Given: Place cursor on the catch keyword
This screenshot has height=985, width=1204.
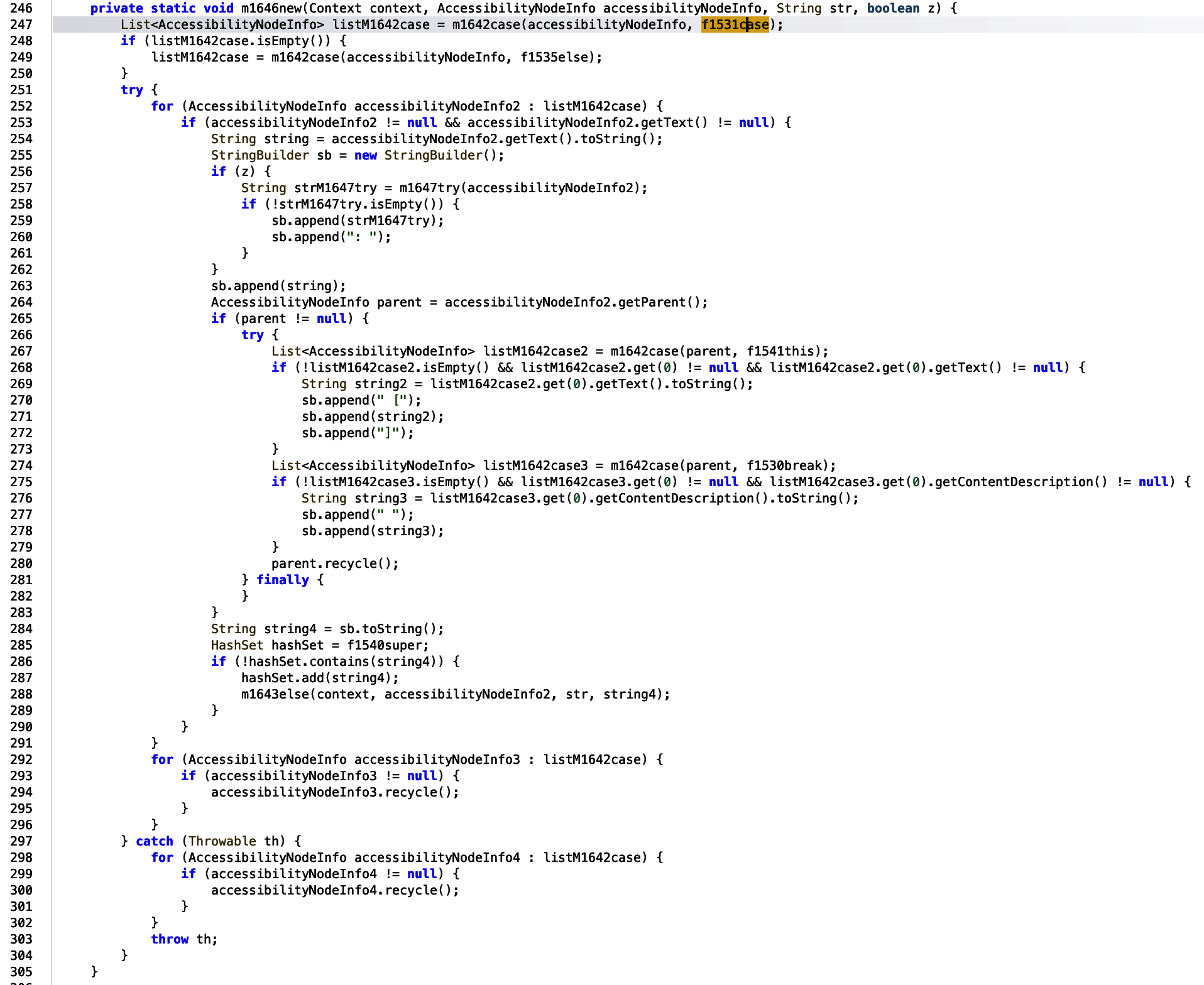Looking at the screenshot, I should [x=154, y=841].
